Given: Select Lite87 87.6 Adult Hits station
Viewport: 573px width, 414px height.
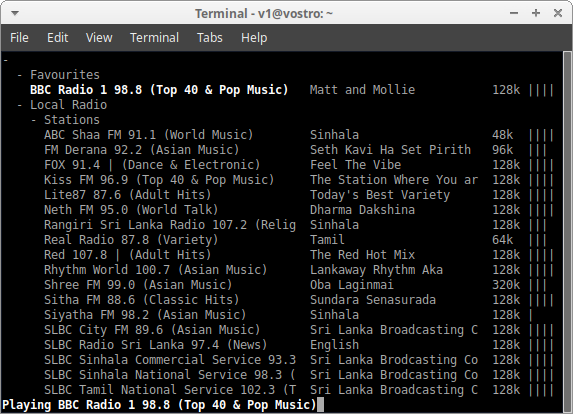Looking at the screenshot, I should click(128, 195).
